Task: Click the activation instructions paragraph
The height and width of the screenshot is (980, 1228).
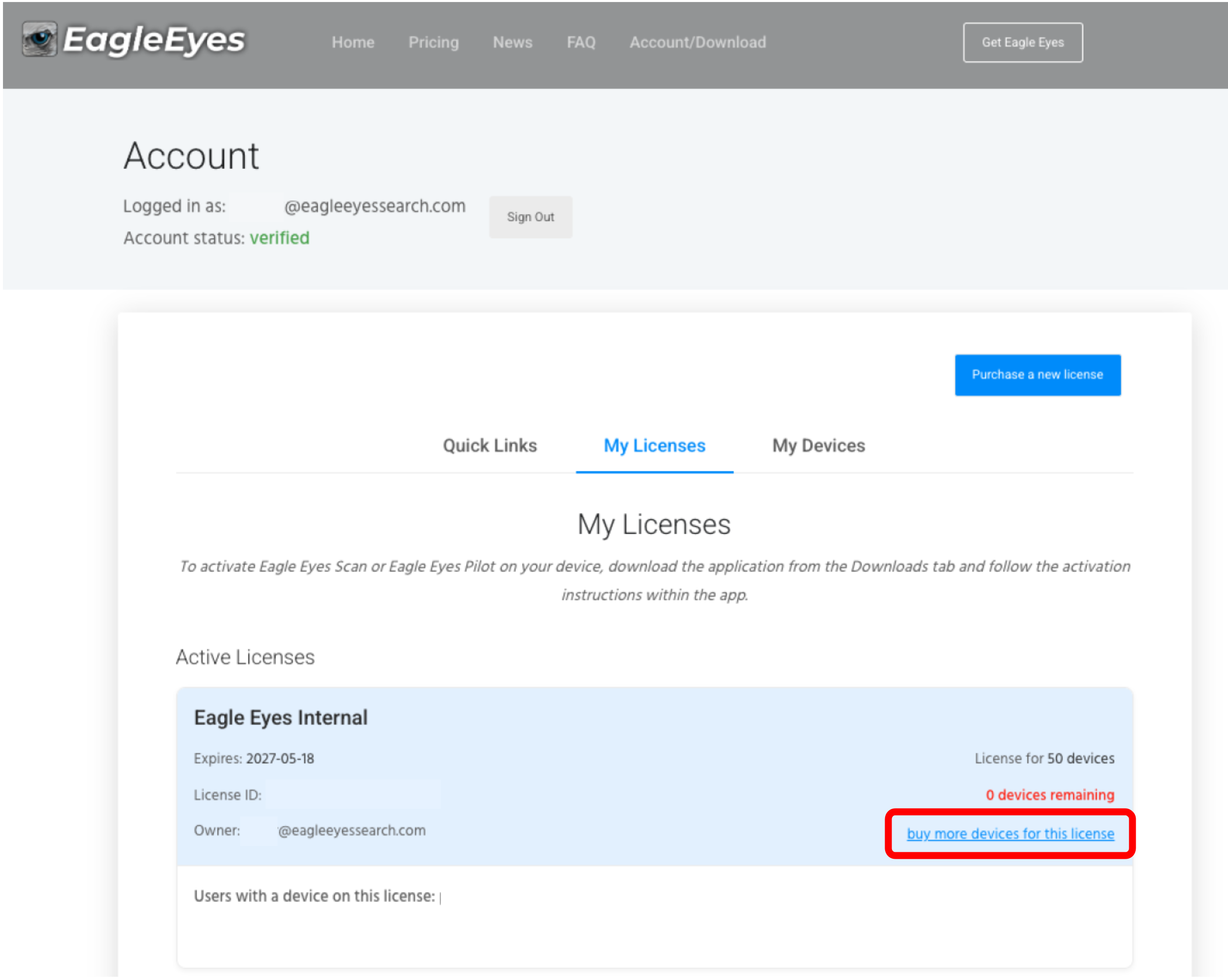Action: tap(654, 580)
